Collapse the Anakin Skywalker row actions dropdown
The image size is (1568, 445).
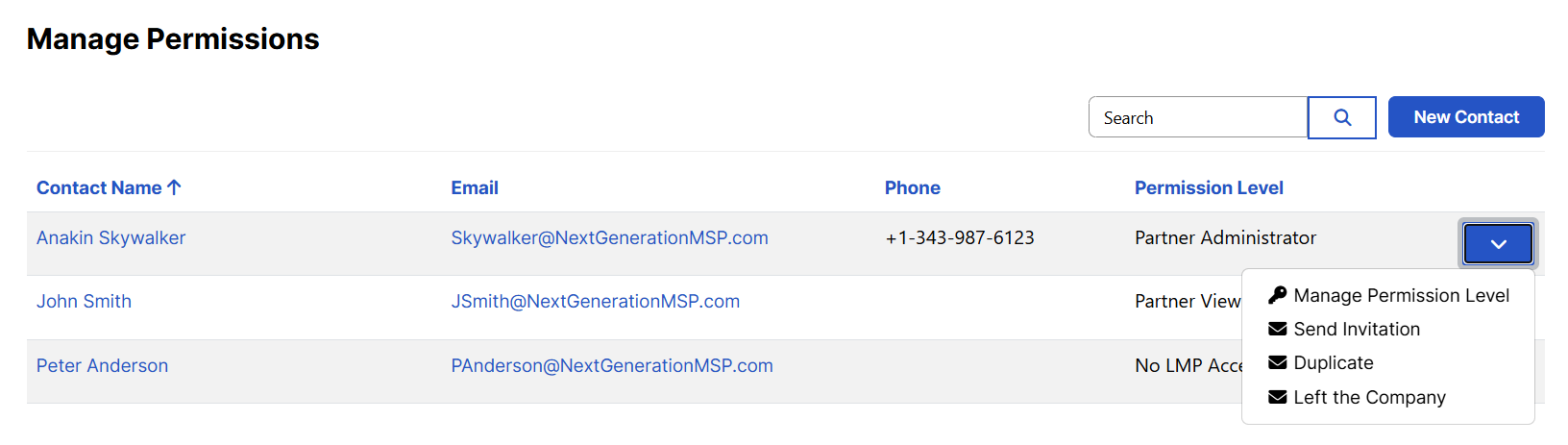(1498, 243)
